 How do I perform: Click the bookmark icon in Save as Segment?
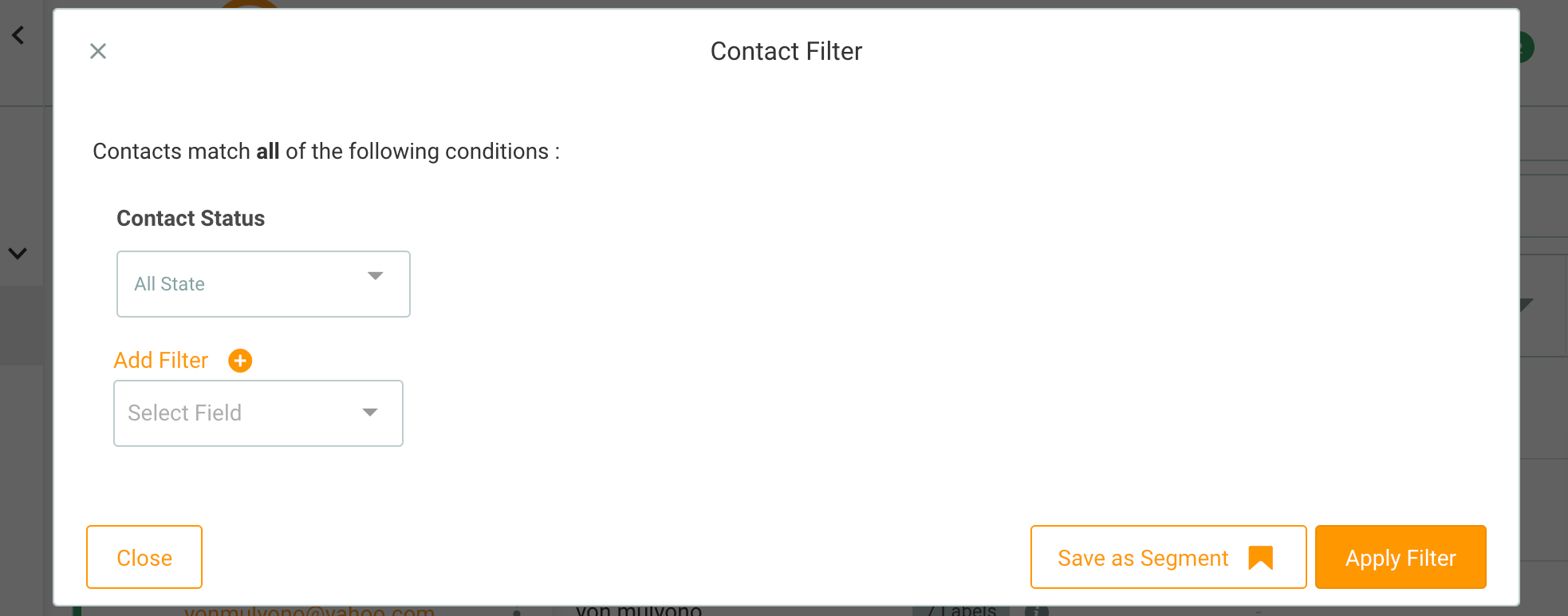tap(1260, 558)
